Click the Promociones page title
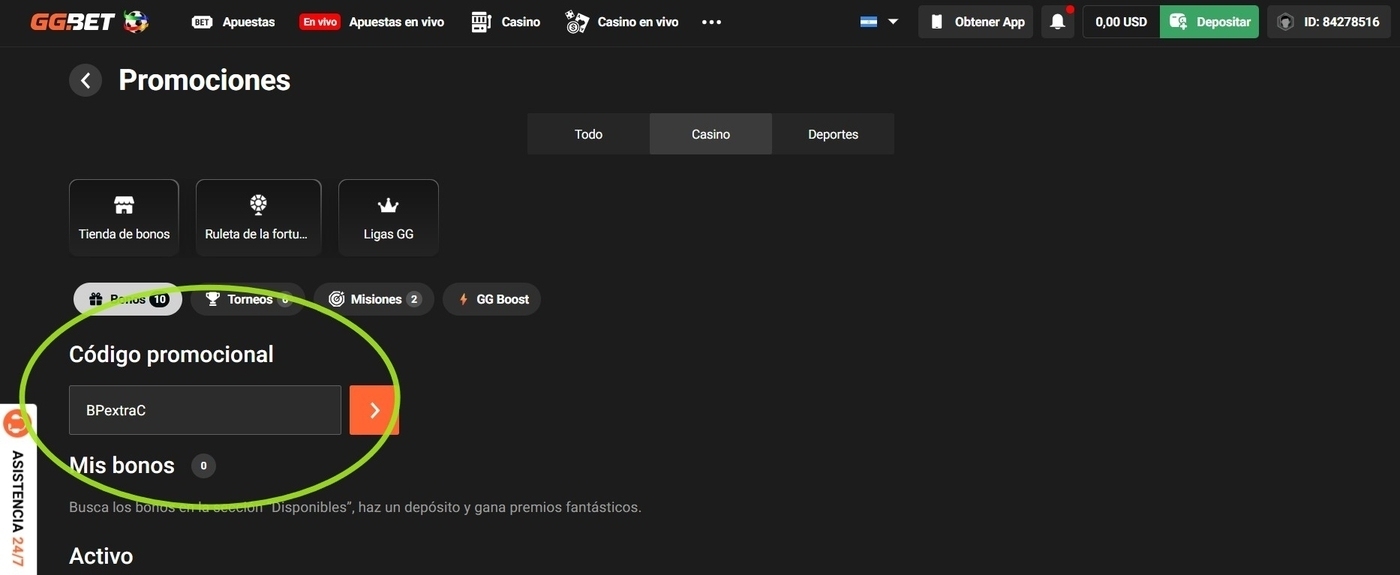The height and width of the screenshot is (575, 1400). tap(205, 80)
